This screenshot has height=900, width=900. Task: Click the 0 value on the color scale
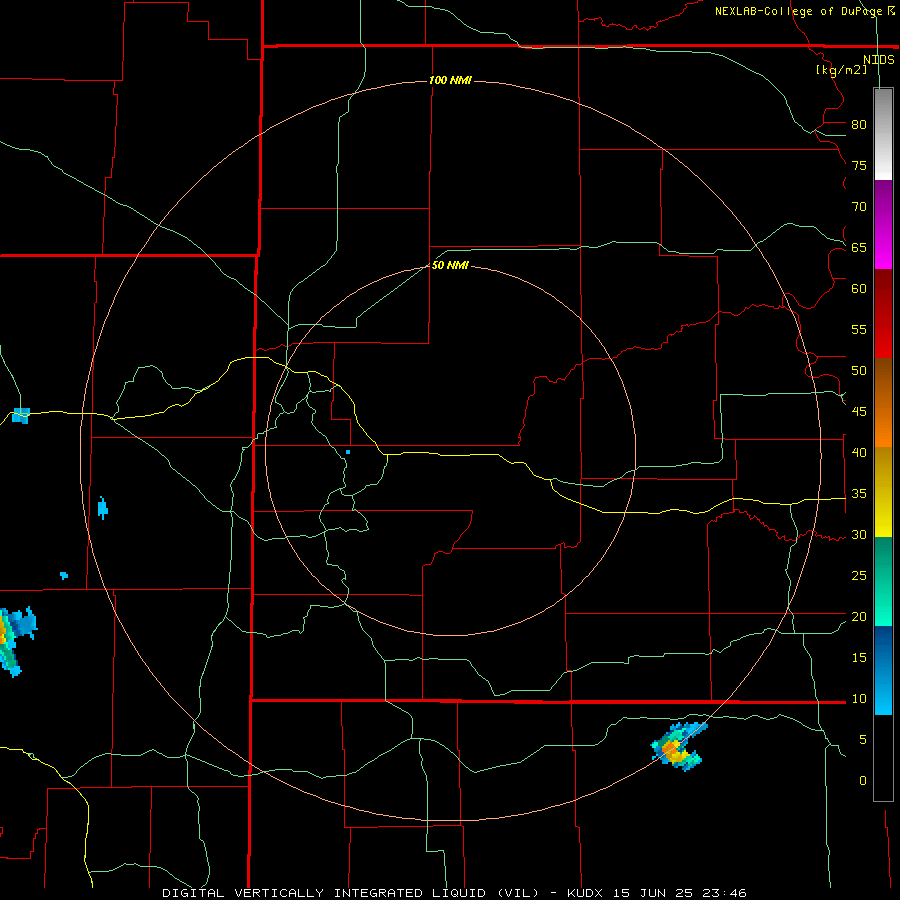[x=863, y=781]
